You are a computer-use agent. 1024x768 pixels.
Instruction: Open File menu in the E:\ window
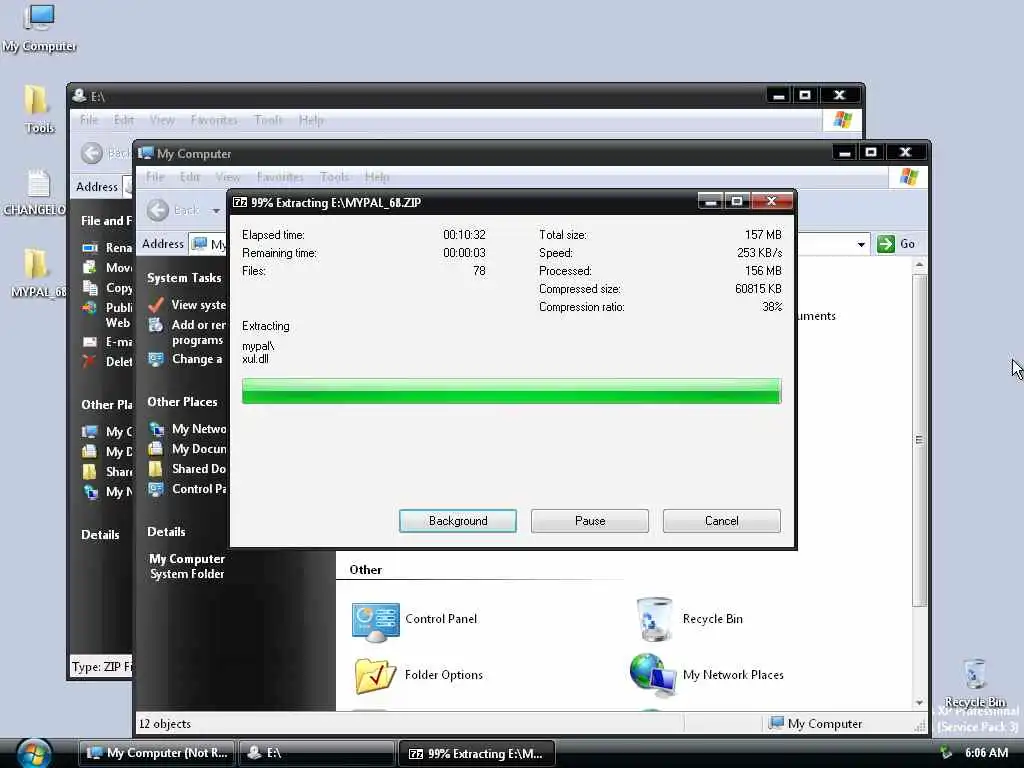click(x=89, y=120)
